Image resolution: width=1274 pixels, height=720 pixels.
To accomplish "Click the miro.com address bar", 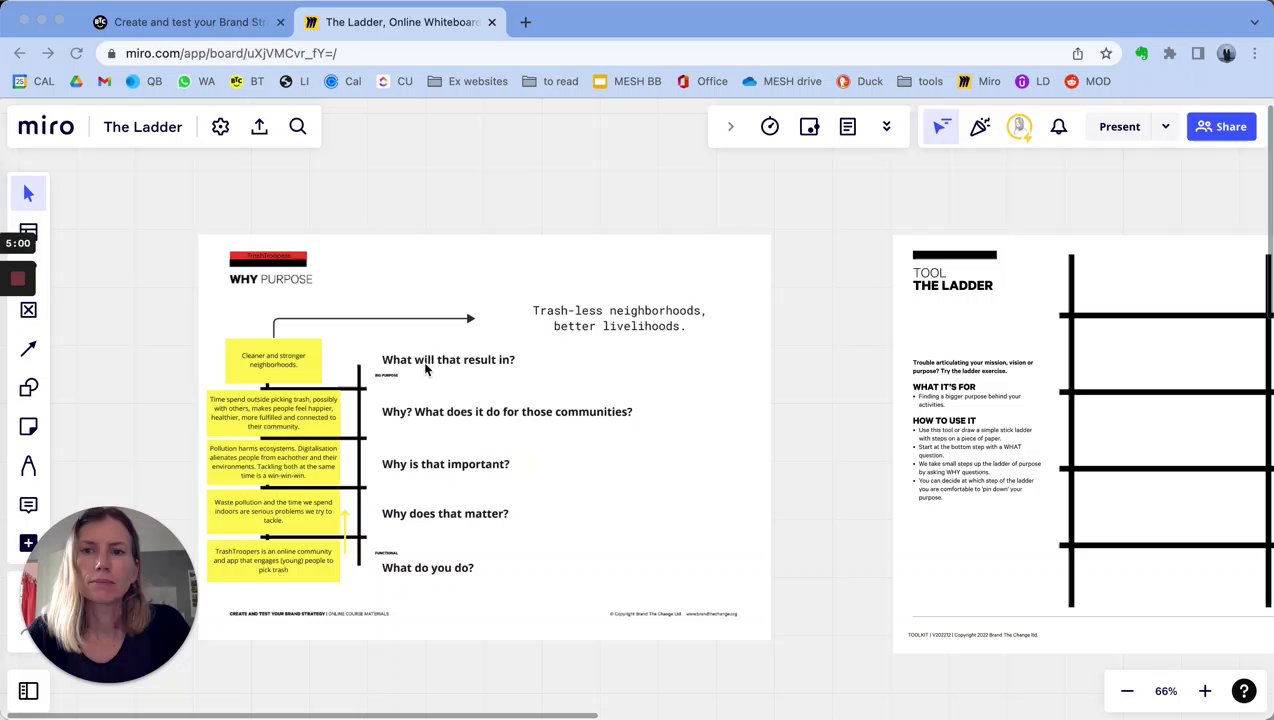I will point(590,53).
